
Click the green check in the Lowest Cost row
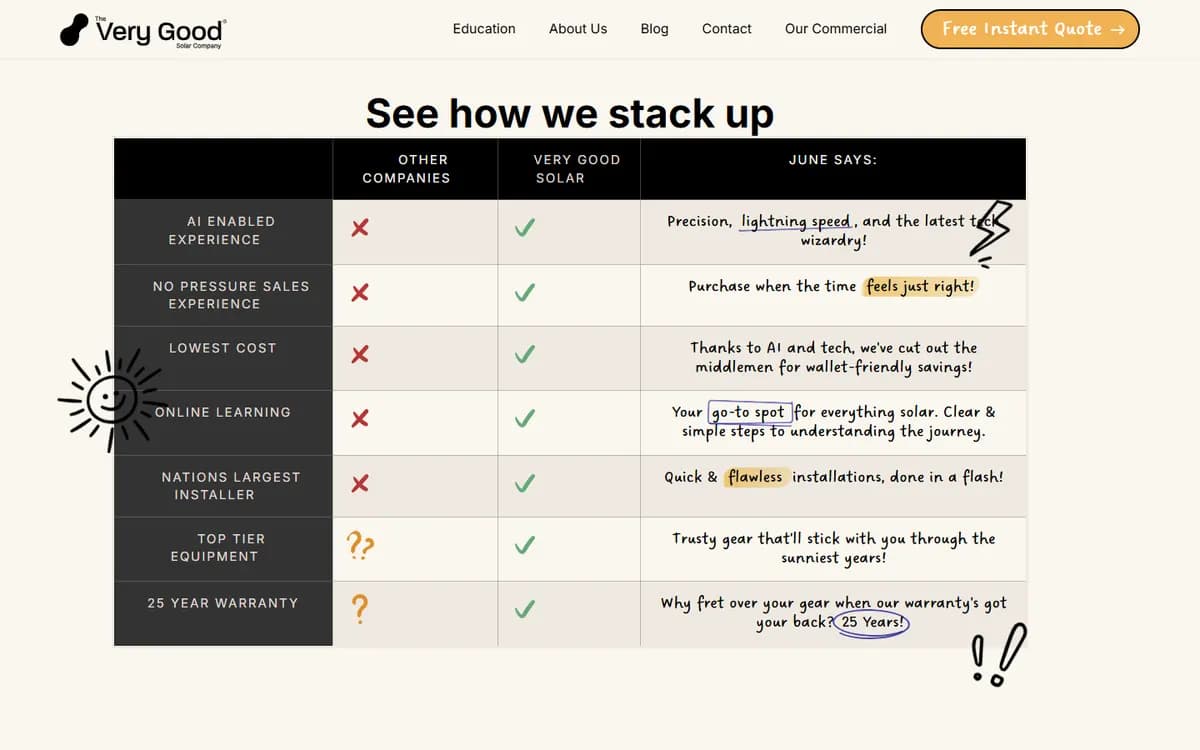pos(524,355)
